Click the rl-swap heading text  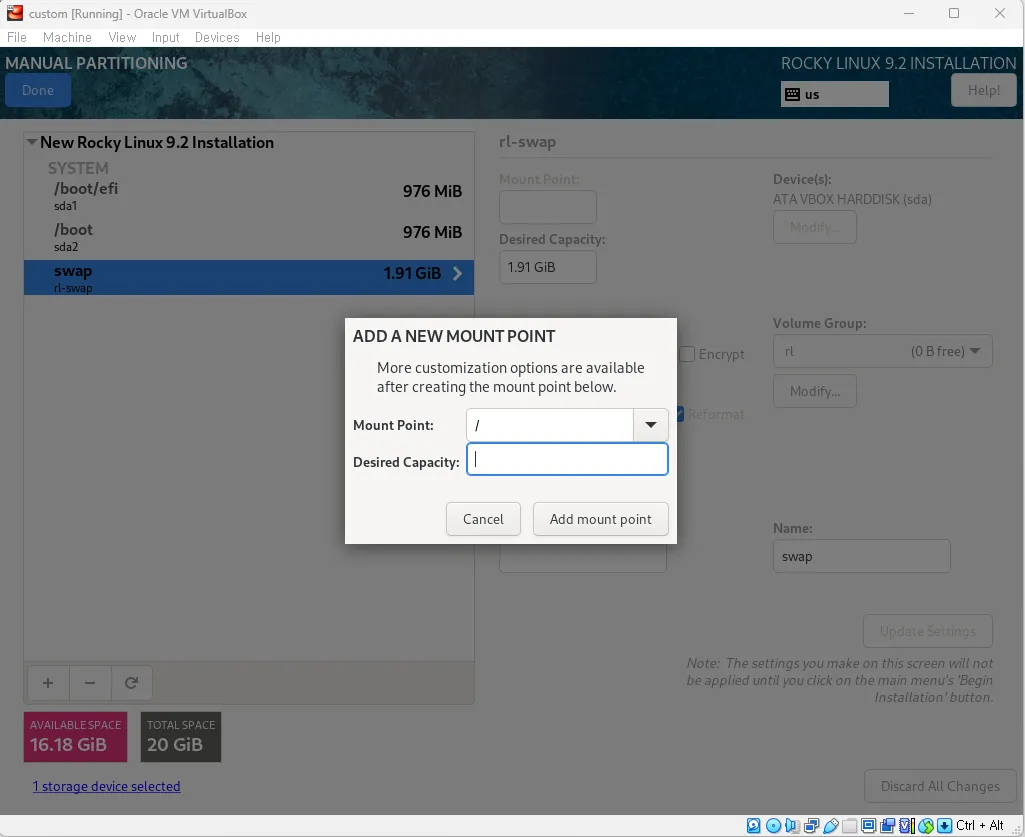[528, 142]
